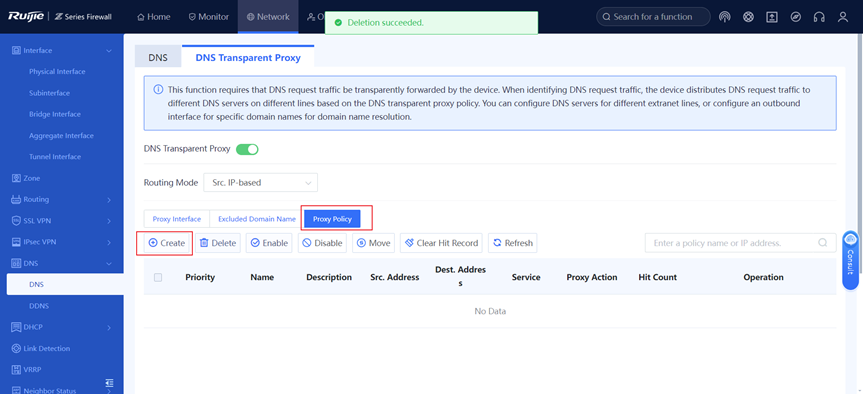Focus the policy name or IP search field
Screen dimensions: 863x394
tap(740, 243)
